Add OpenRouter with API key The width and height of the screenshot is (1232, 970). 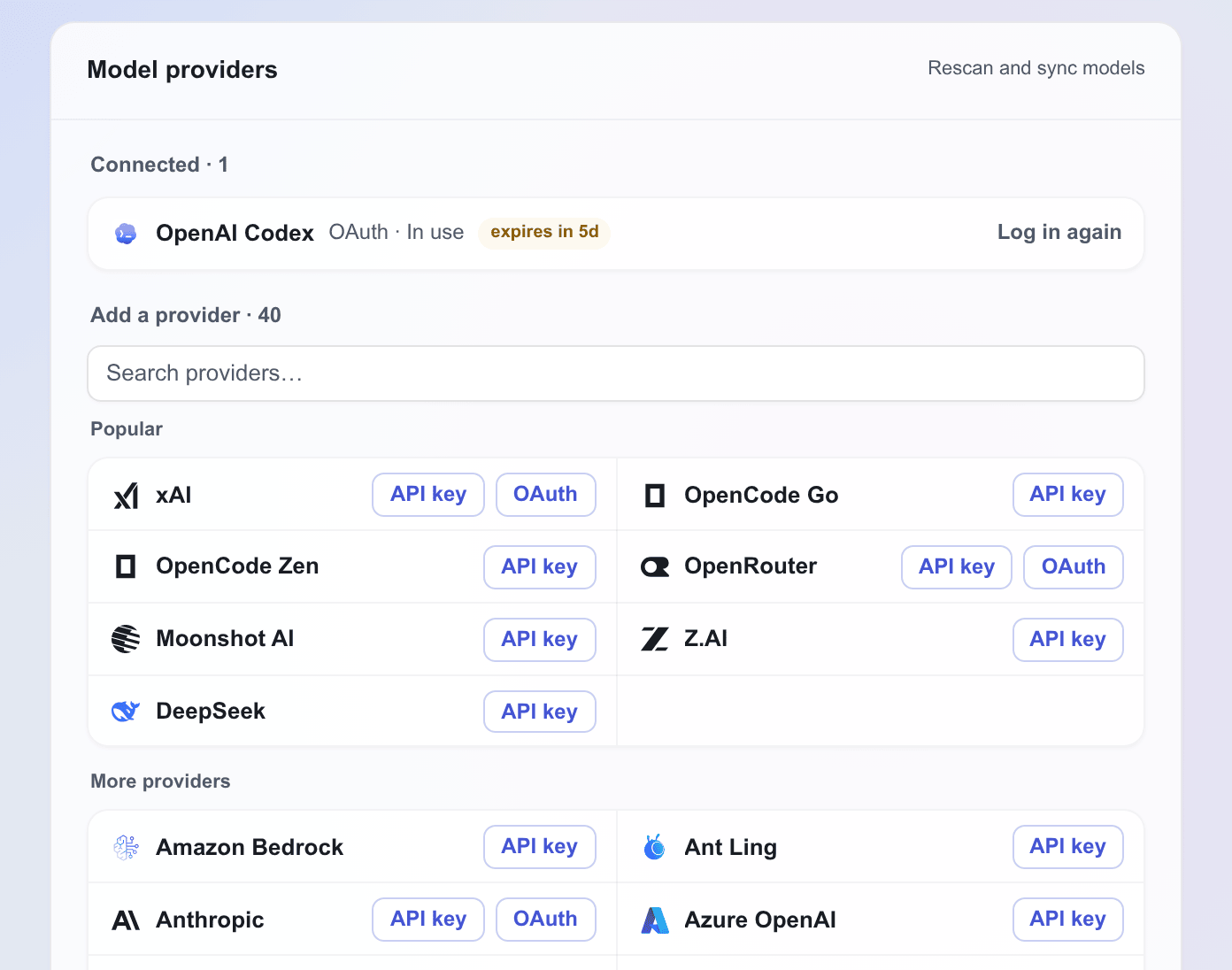point(957,567)
